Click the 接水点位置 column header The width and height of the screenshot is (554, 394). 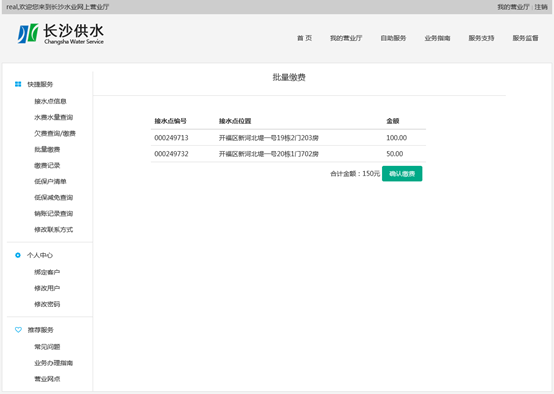point(235,121)
